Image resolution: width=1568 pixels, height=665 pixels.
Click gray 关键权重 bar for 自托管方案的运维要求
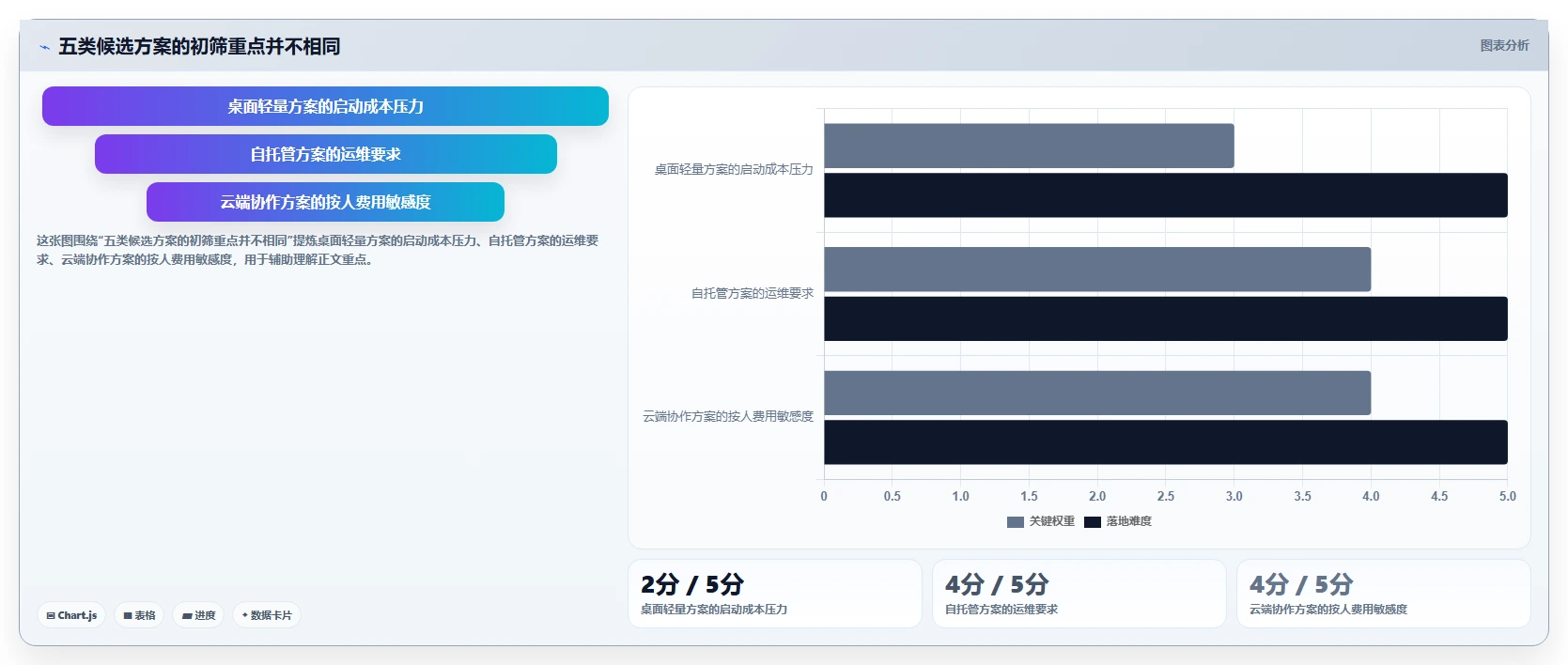[x=1097, y=270]
